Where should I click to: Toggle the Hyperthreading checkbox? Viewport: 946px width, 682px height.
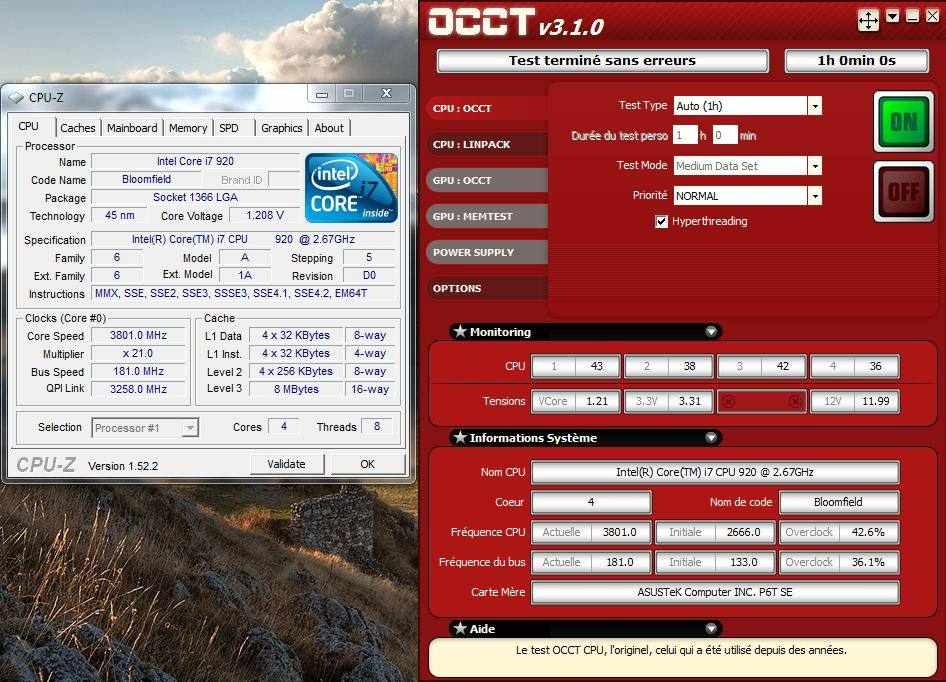pos(661,221)
